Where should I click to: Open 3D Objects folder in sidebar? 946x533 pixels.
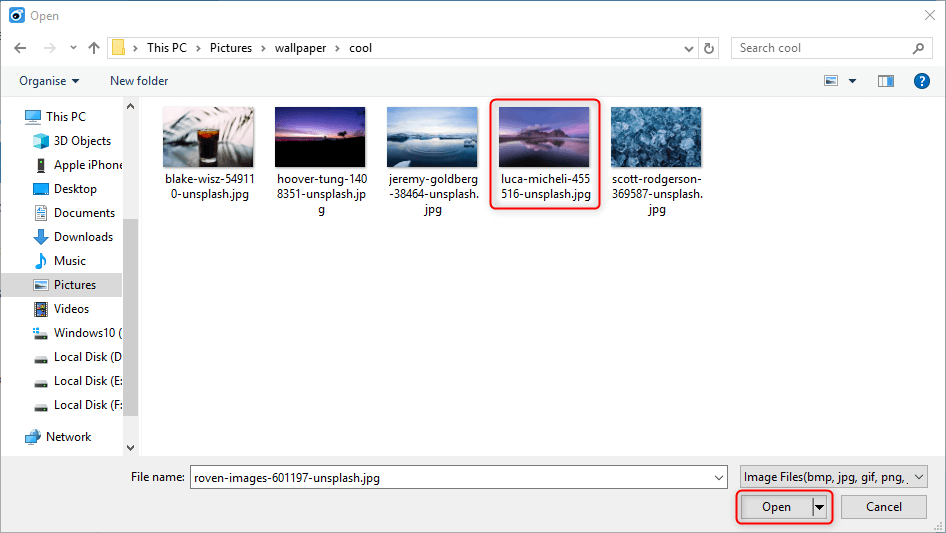[82, 141]
